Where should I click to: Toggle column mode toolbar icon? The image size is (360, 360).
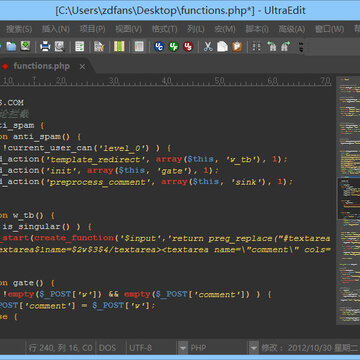point(119,46)
